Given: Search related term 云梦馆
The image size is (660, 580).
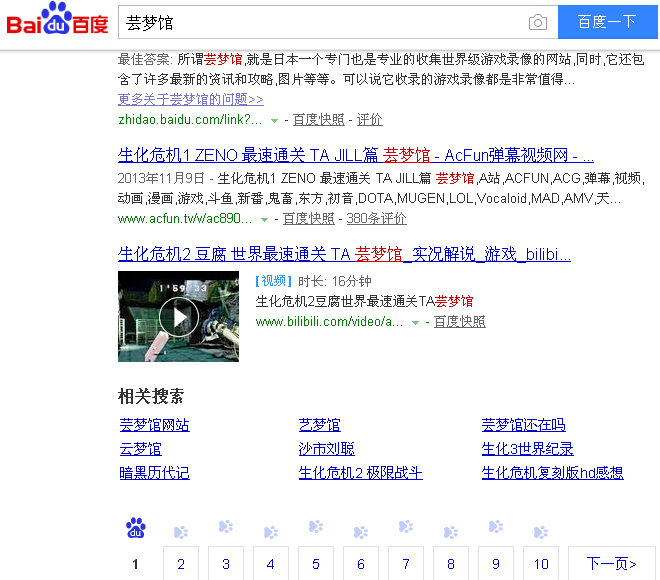Looking at the screenshot, I should [141, 449].
